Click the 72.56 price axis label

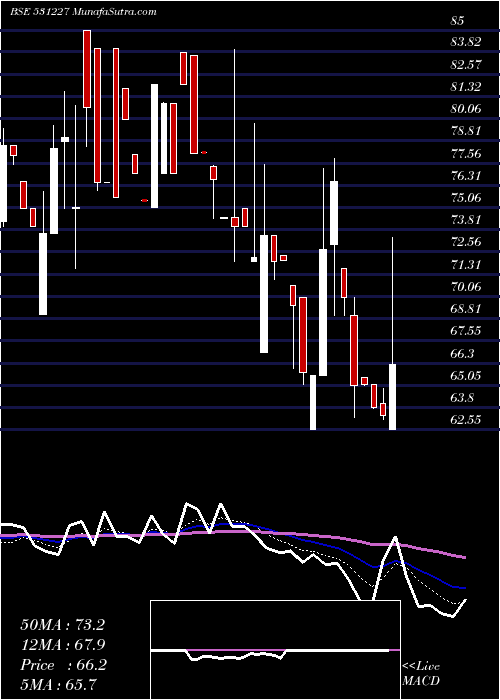coord(466,242)
